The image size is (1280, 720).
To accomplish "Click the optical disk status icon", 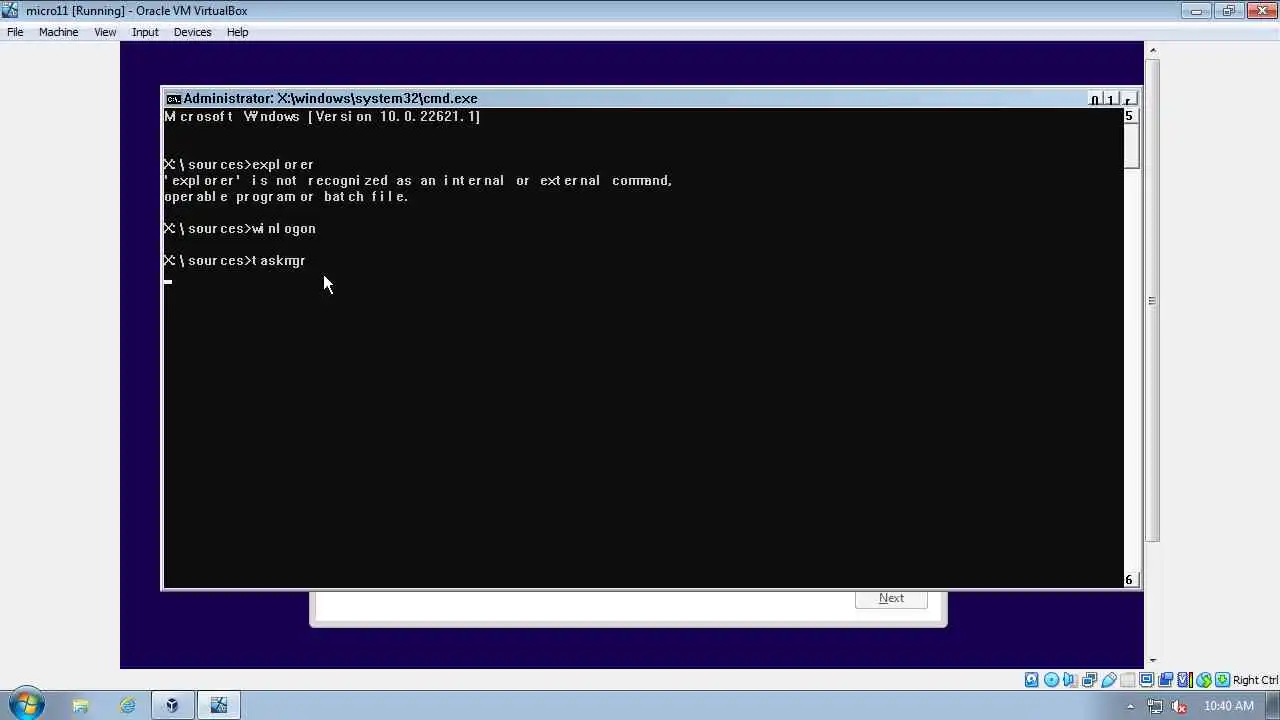I will [1051, 680].
